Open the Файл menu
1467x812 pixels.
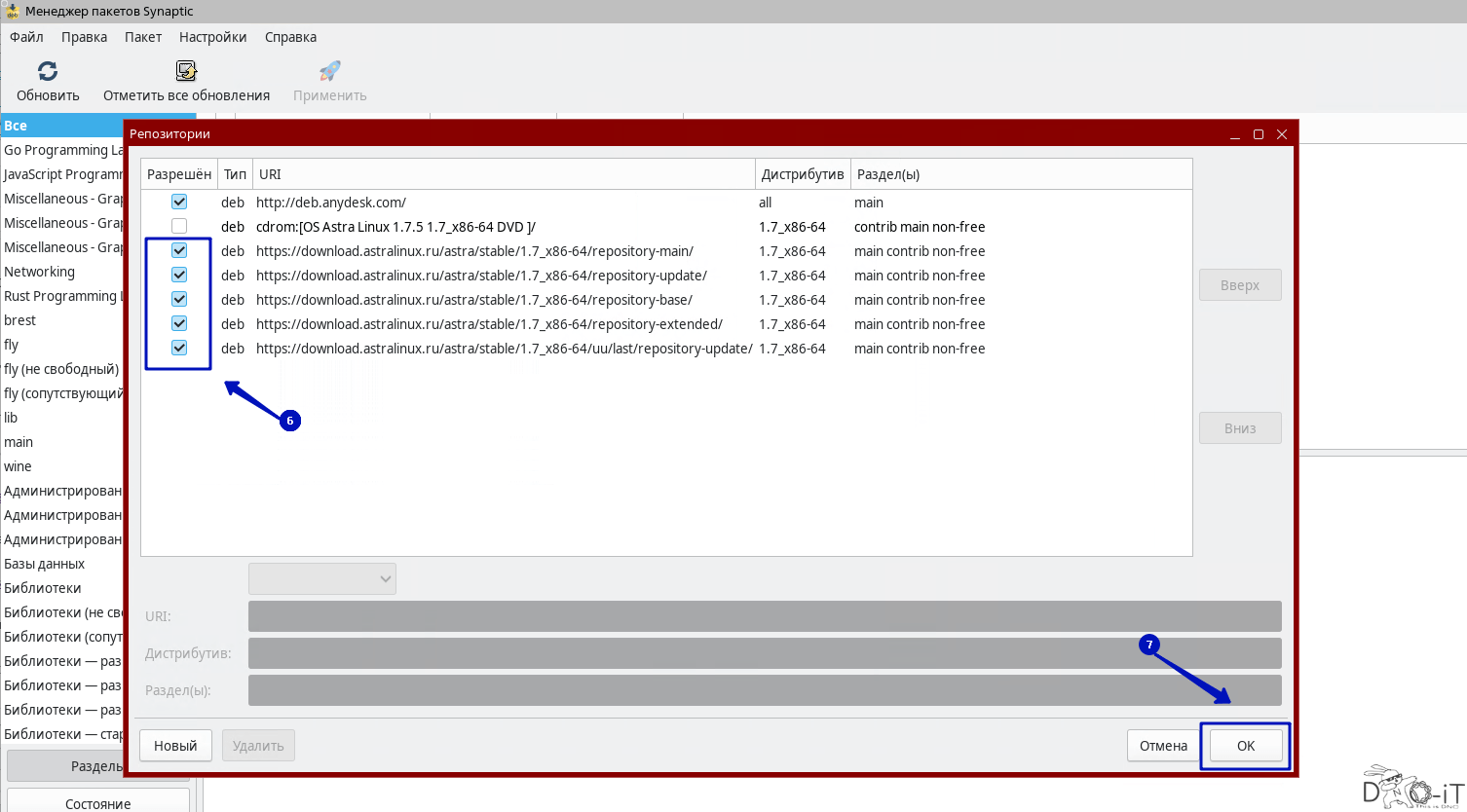coord(27,37)
